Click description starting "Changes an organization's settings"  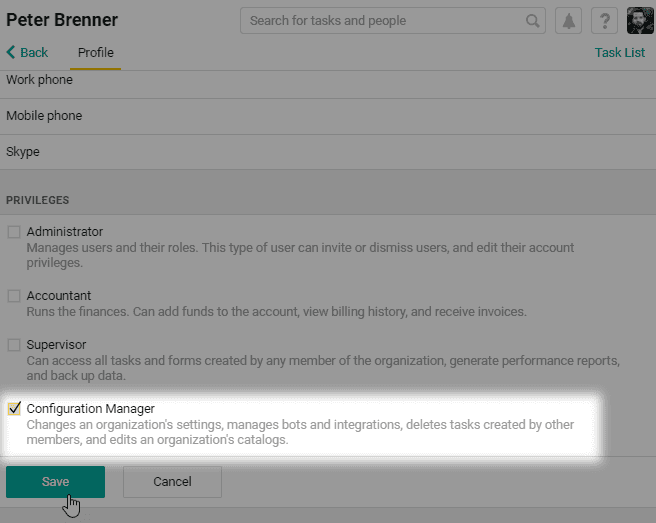click(x=300, y=432)
